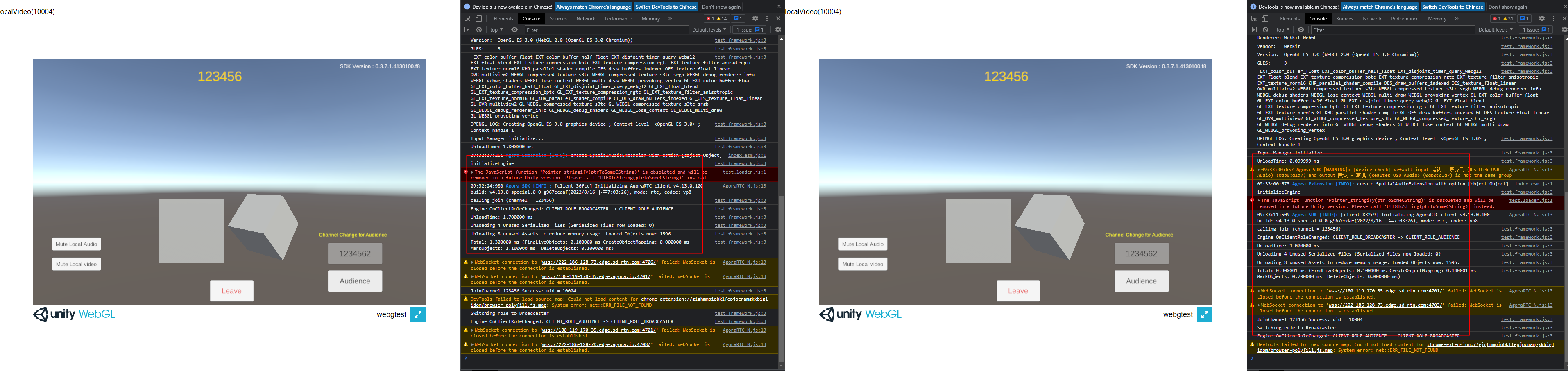Click the channel input showing 1234562
The image size is (1568, 371).
pyautogui.click(x=355, y=253)
